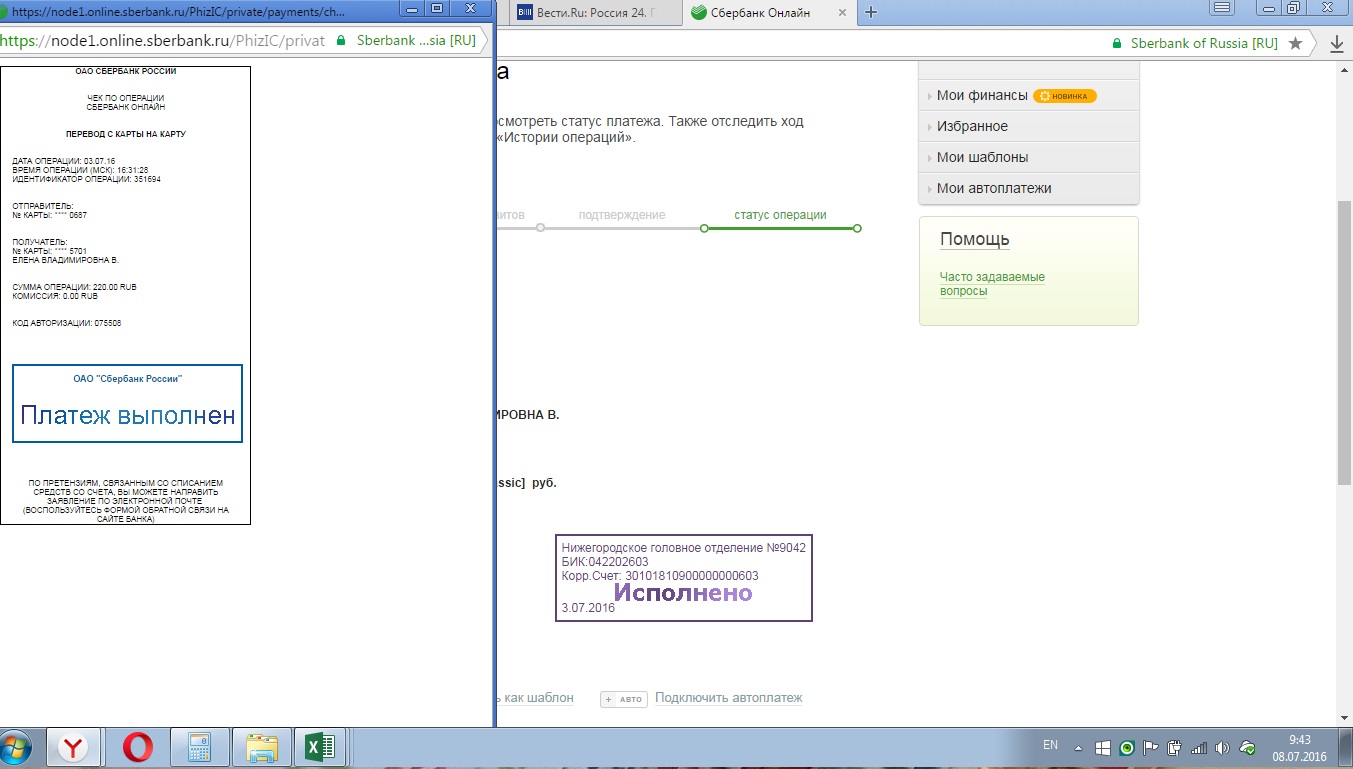Select the Сбербанк Онлайн browser tab

(x=760, y=13)
